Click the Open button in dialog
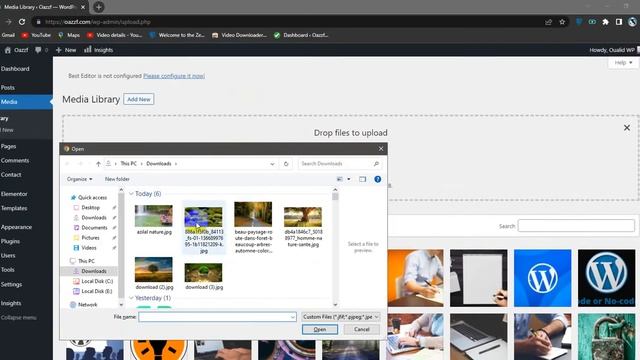This screenshot has height=360, width=640. tap(320, 329)
